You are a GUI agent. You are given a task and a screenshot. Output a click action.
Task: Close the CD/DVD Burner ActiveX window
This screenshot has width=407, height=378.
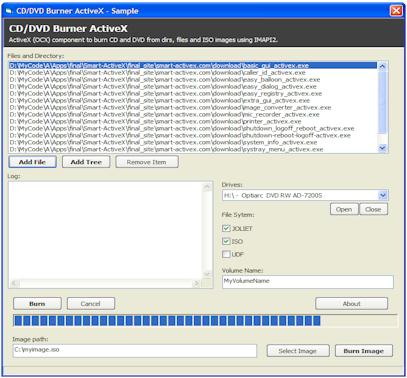(x=396, y=11)
